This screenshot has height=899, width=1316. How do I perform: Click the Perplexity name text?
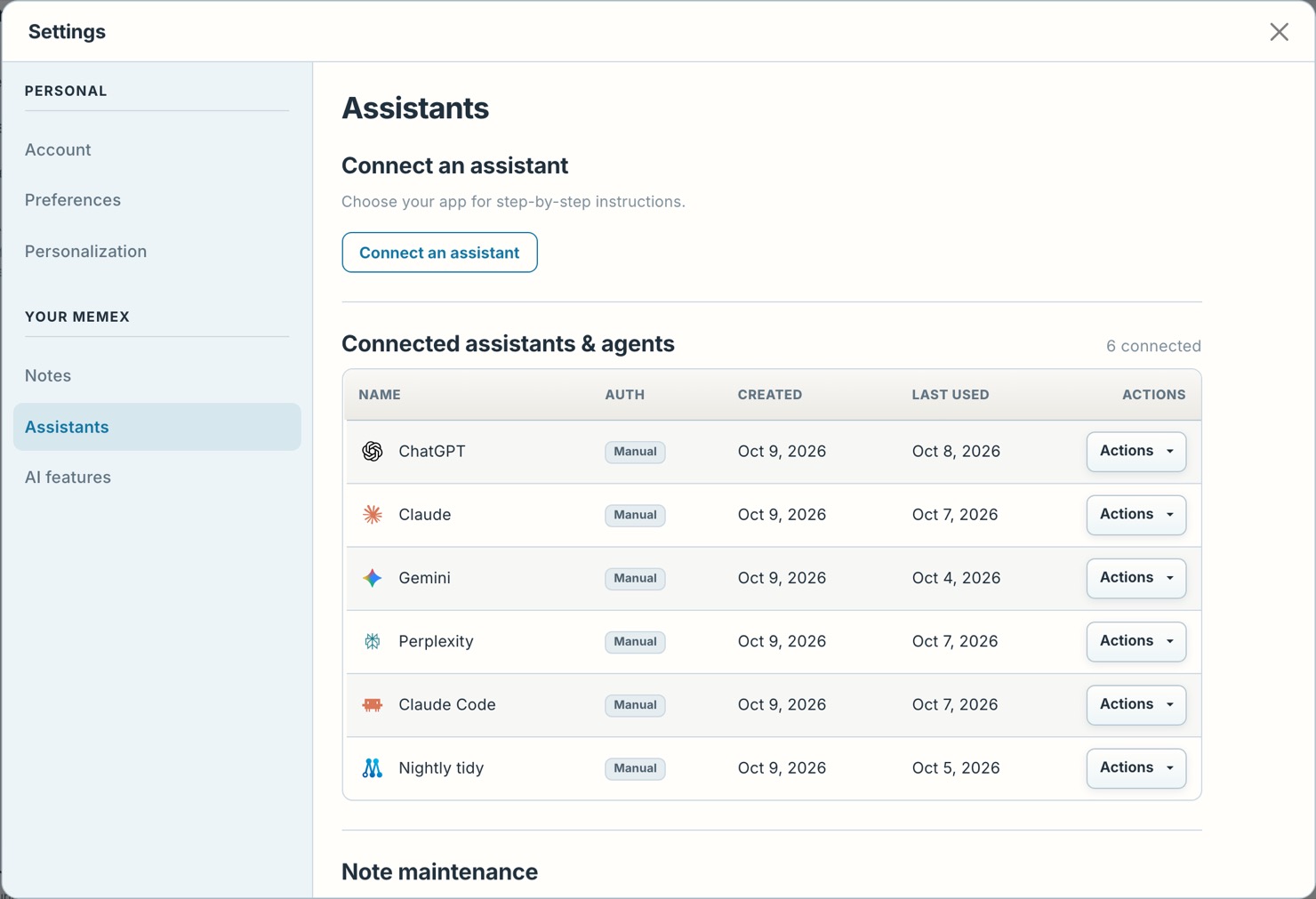(x=436, y=641)
